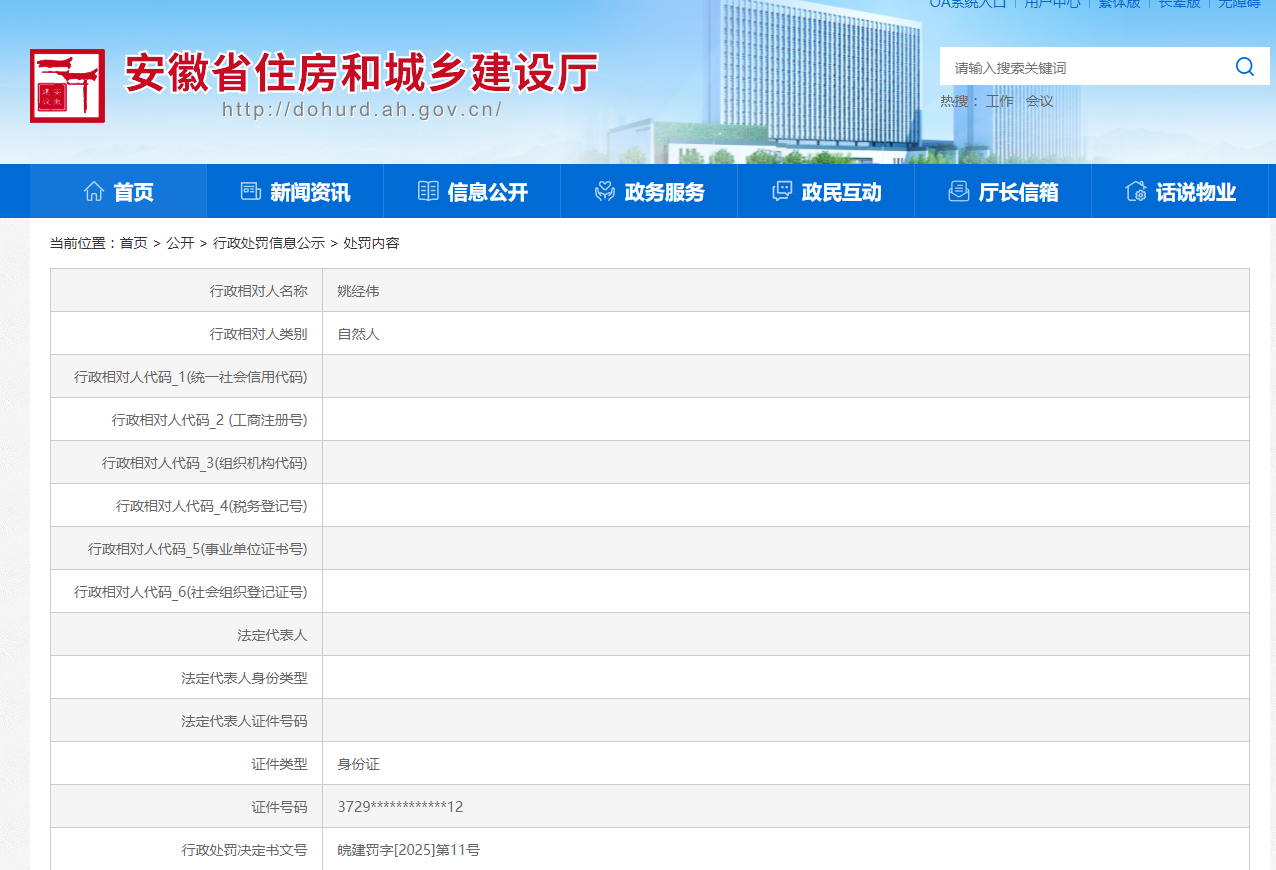Viewport: 1276px width, 870px height.
Task: Open 用户中心 top link
Action: click(x=1051, y=4)
